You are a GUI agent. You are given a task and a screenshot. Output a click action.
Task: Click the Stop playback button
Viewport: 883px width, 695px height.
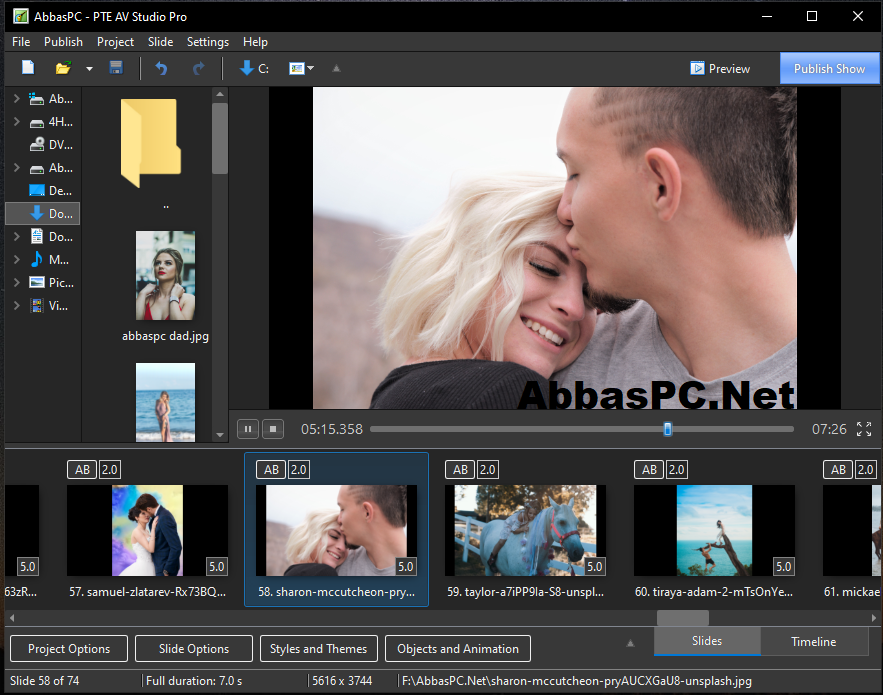tap(273, 429)
